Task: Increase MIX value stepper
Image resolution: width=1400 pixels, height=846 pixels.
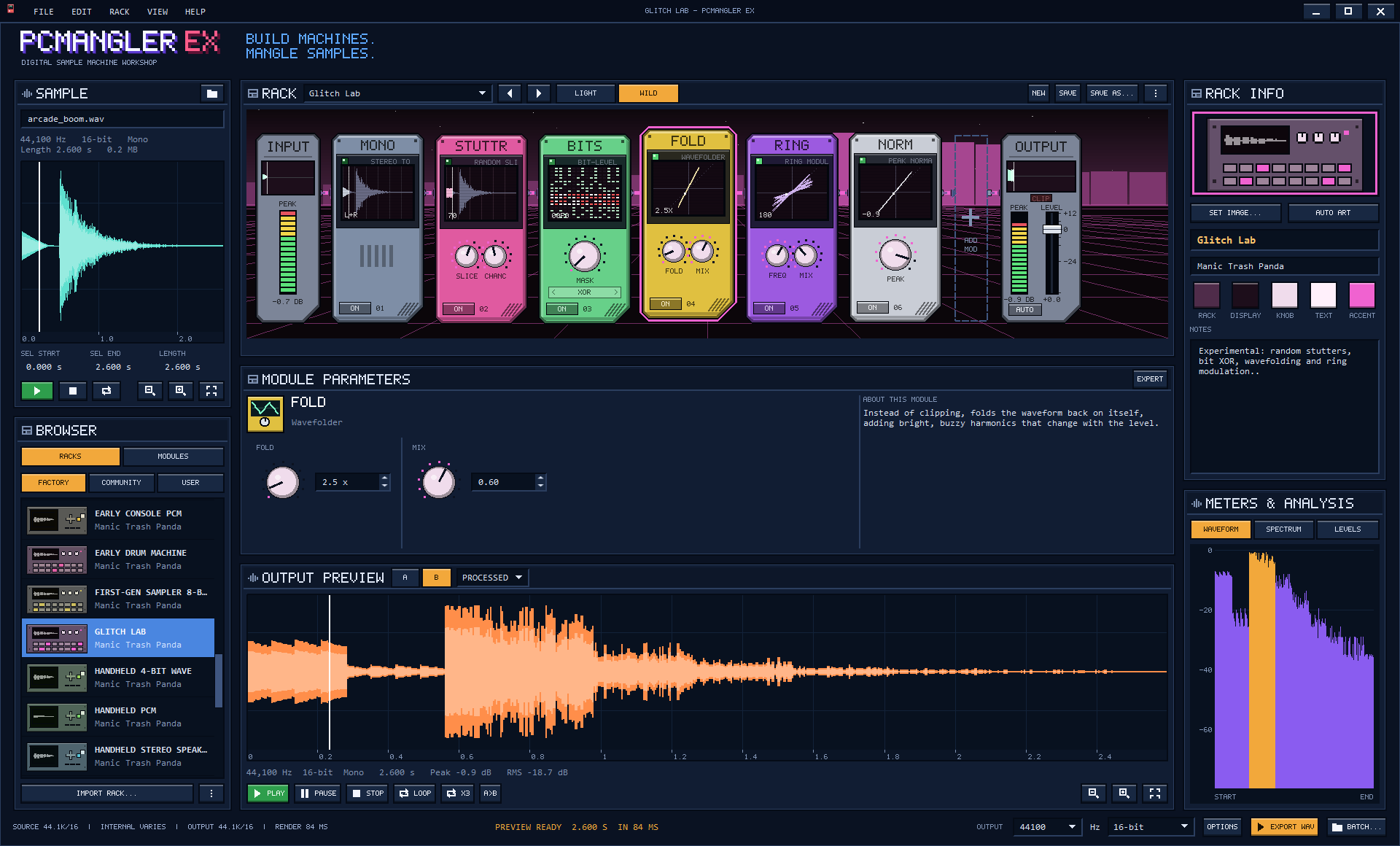Action: [540, 478]
